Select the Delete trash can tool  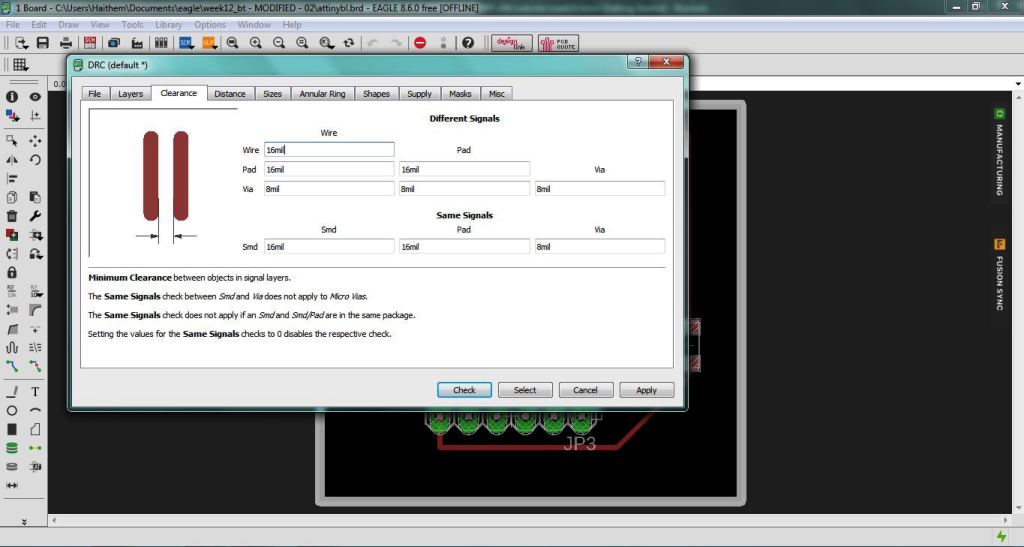pos(12,216)
